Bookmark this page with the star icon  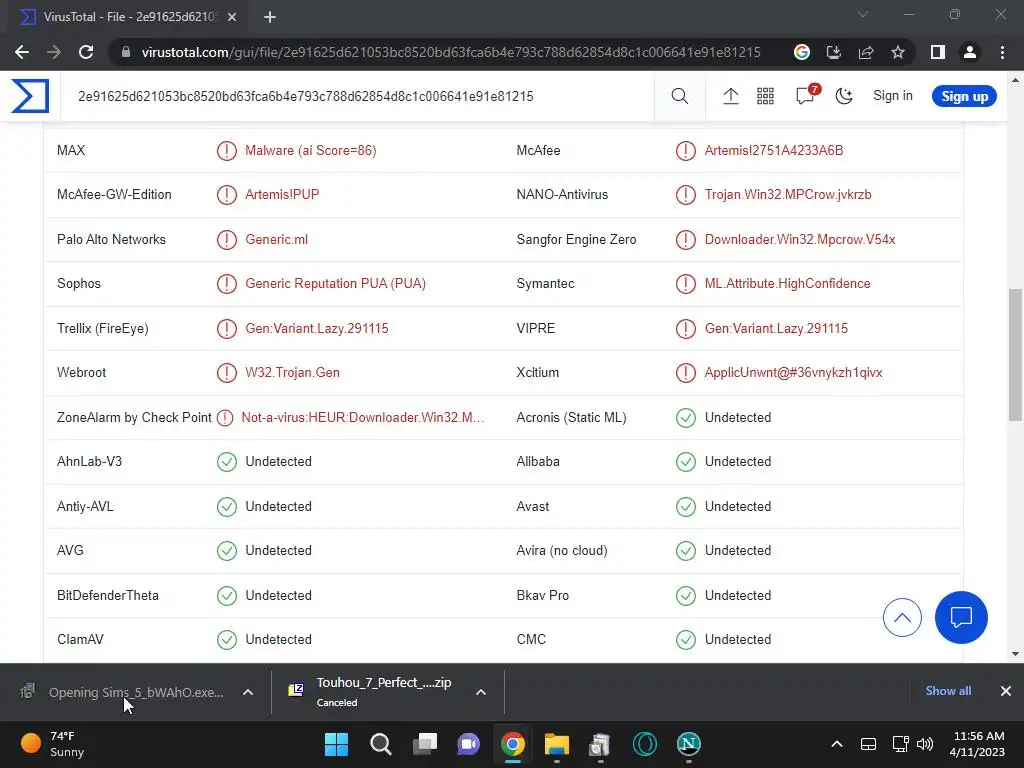[898, 52]
